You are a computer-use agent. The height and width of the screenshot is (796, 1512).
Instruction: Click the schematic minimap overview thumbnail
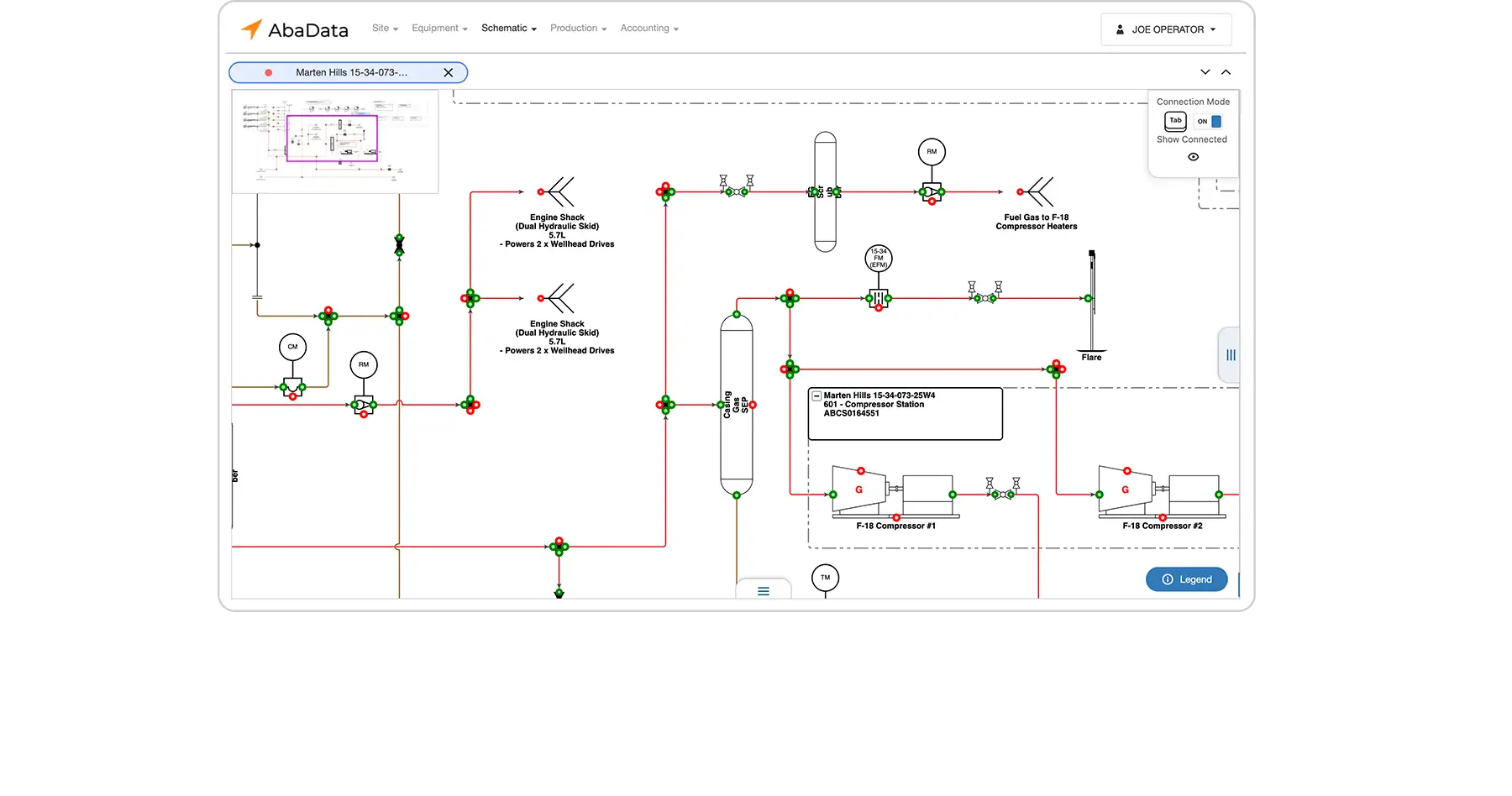pos(335,141)
